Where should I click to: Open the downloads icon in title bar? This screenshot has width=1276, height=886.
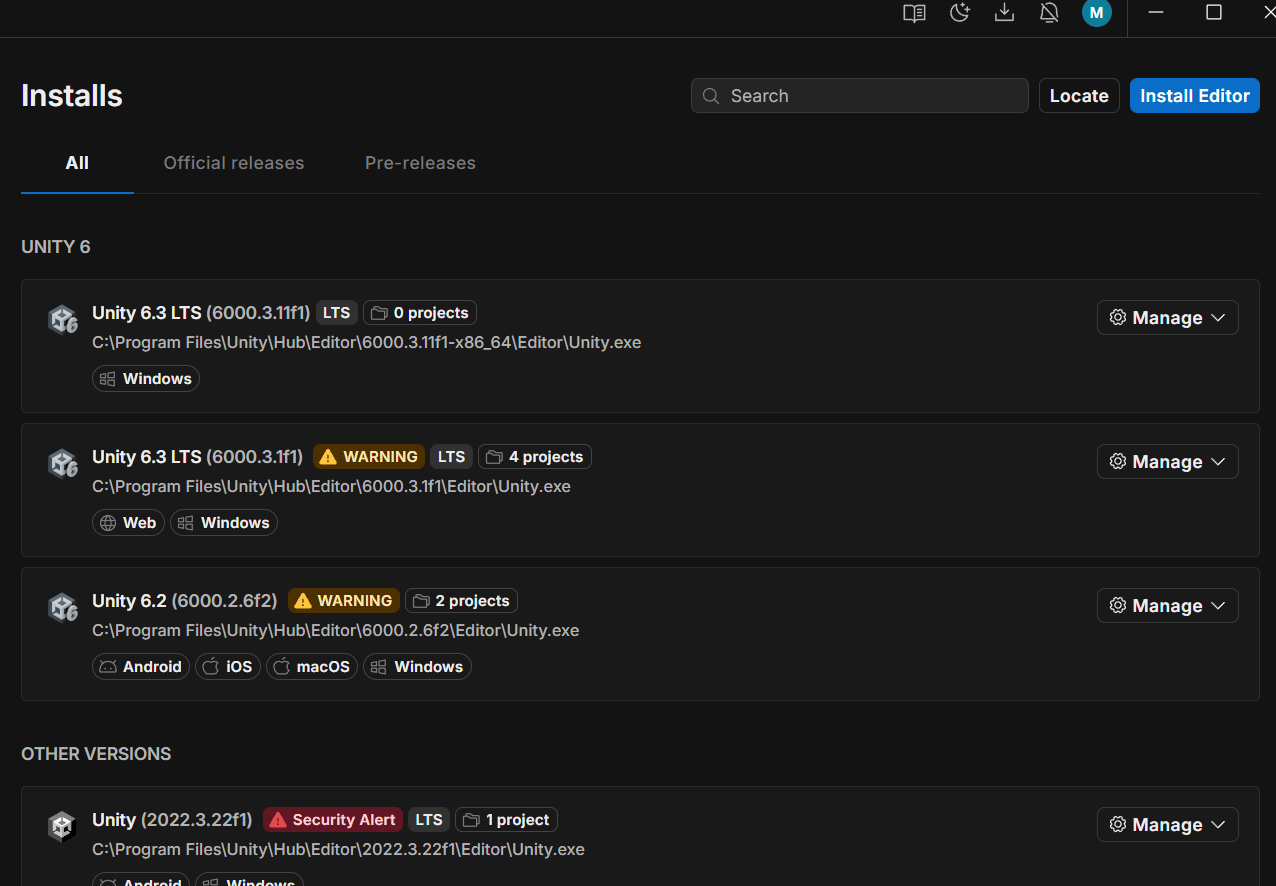point(1005,13)
